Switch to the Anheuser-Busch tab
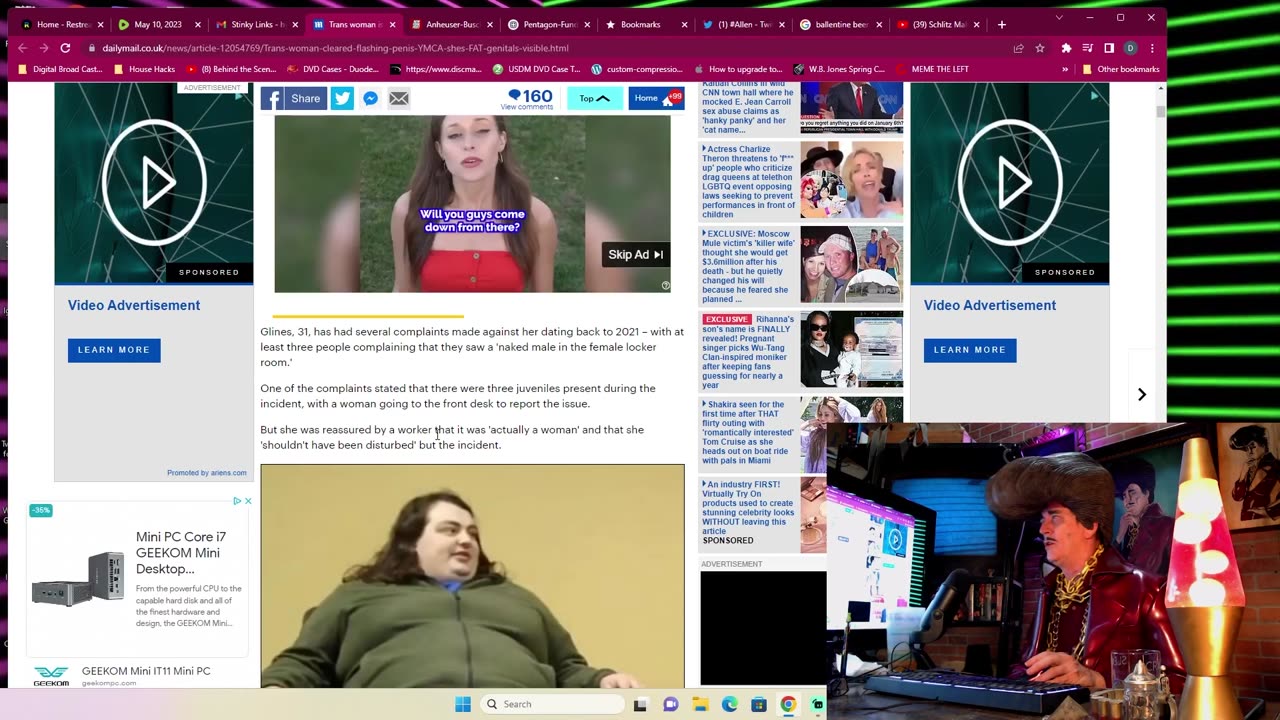This screenshot has width=1280, height=720. tap(449, 24)
